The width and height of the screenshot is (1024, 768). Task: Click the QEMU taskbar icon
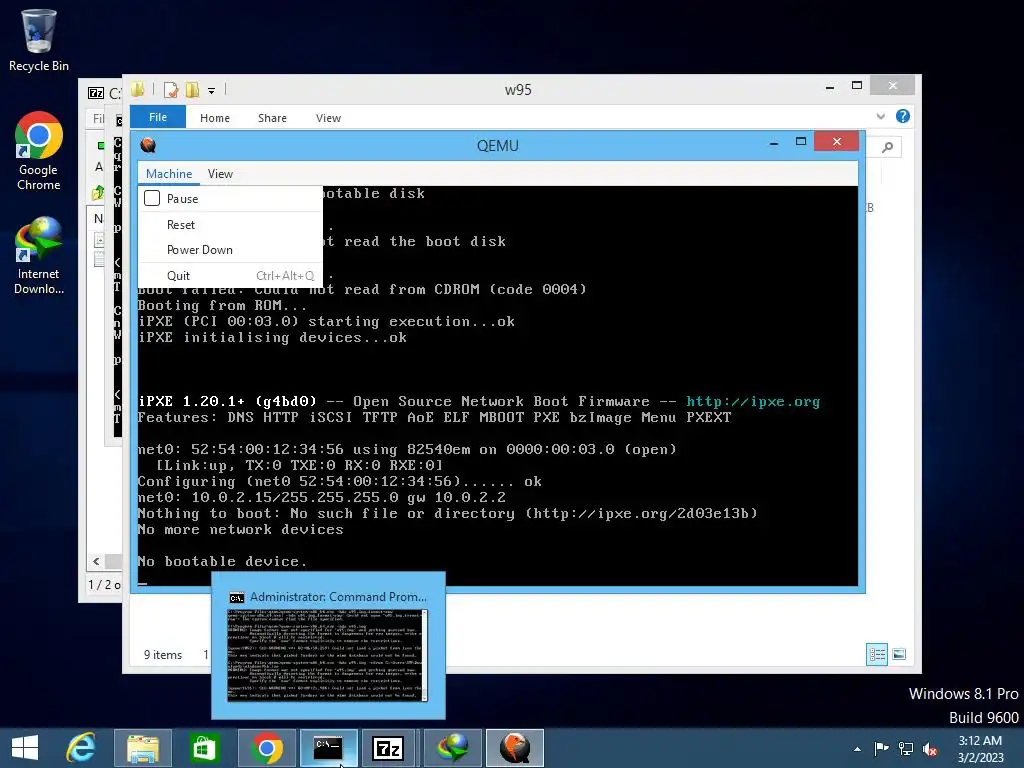tap(515, 748)
